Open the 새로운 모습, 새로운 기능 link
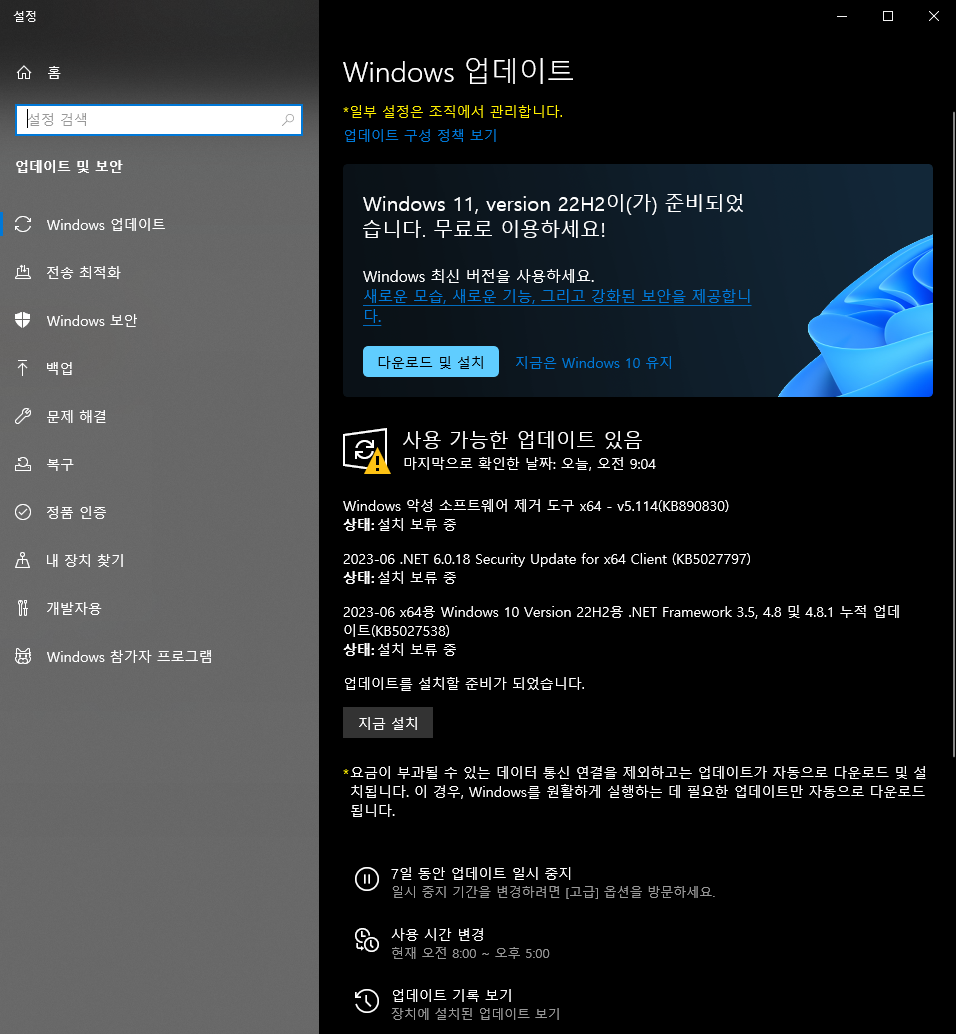956x1034 pixels. pyautogui.click(x=556, y=305)
